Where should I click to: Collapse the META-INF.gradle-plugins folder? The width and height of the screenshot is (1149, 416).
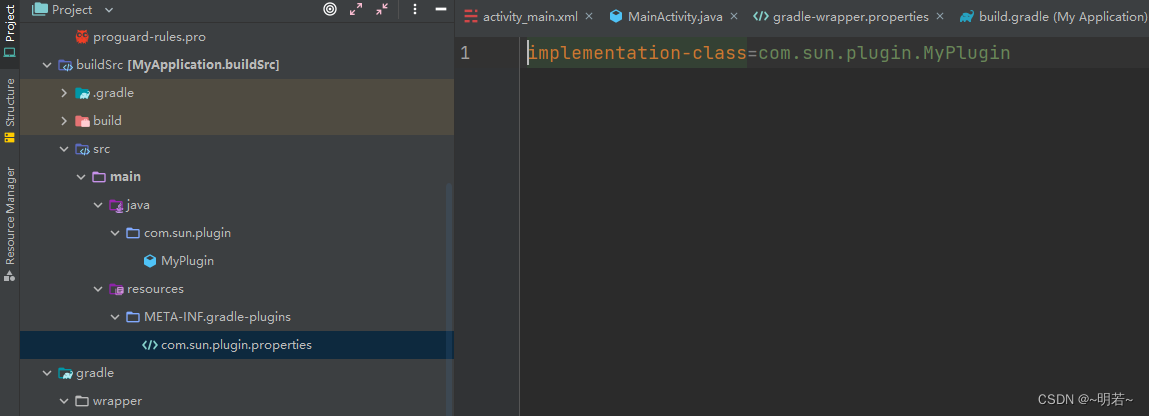pyautogui.click(x=115, y=317)
